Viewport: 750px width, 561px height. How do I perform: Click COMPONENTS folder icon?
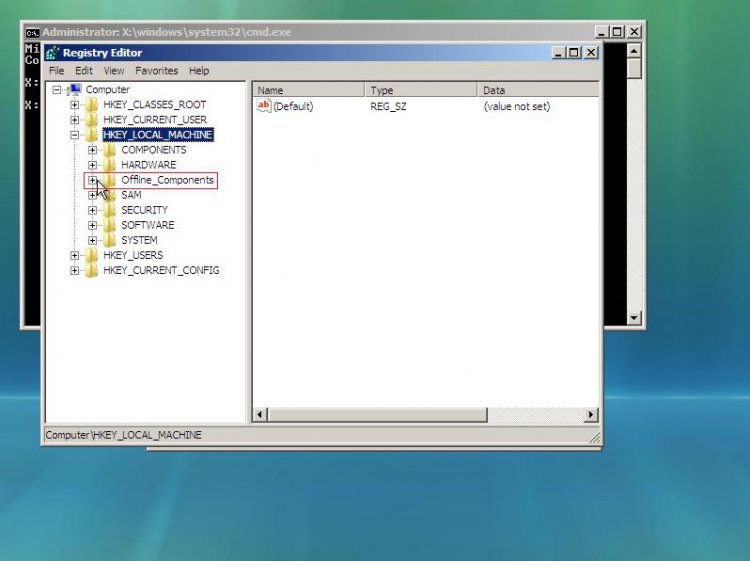110,150
